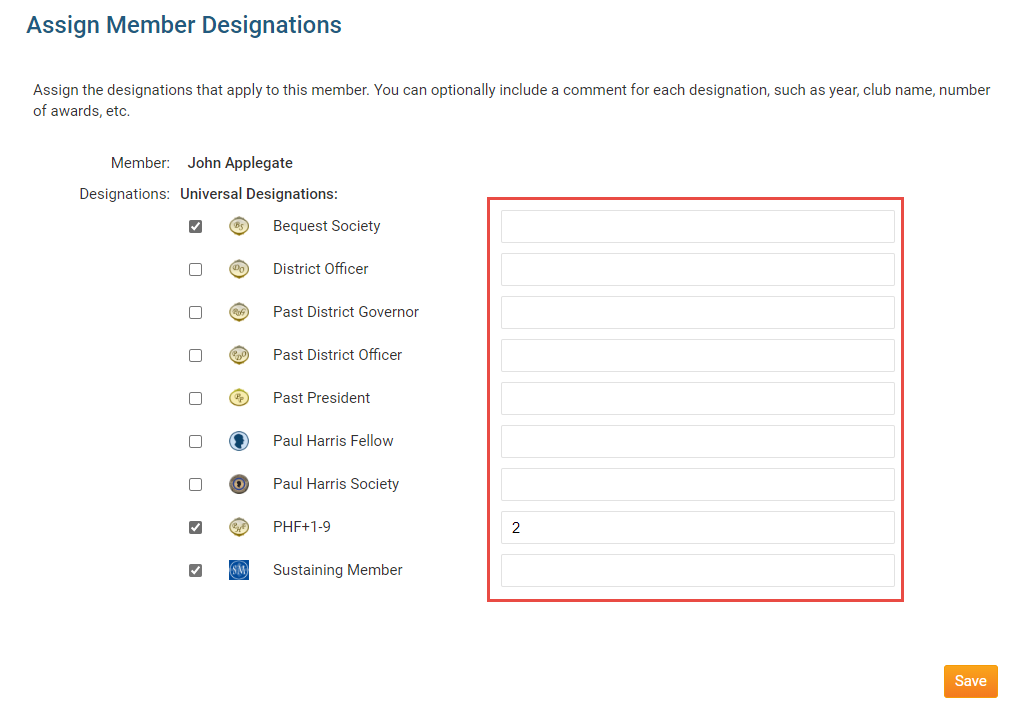
Task: Click the Past District Governor badge icon
Action: (238, 312)
